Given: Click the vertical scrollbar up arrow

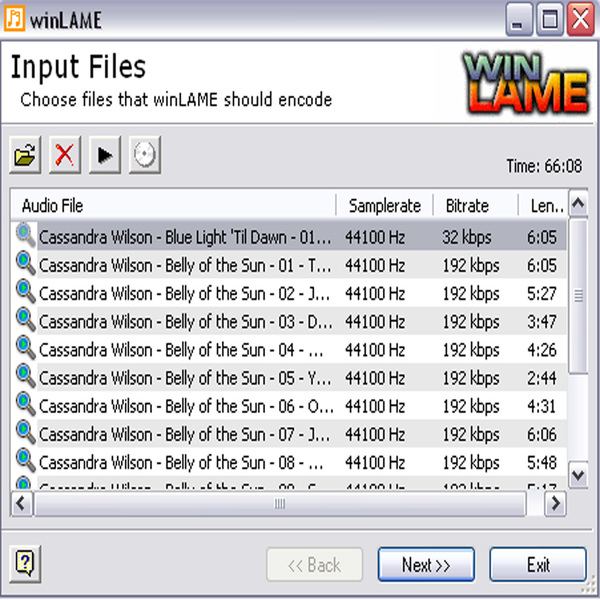Looking at the screenshot, I should coord(578,203).
